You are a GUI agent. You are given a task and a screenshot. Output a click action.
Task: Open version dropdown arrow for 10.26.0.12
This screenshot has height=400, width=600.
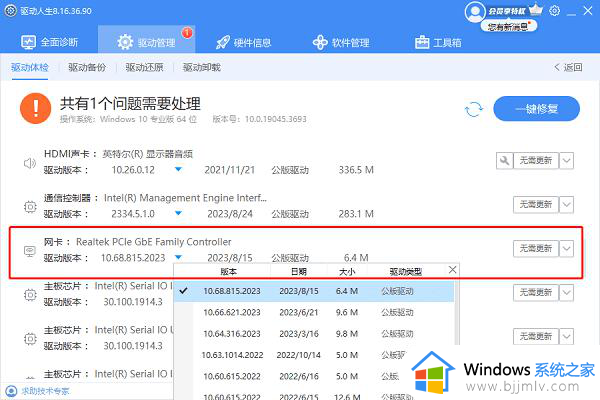click(x=178, y=169)
